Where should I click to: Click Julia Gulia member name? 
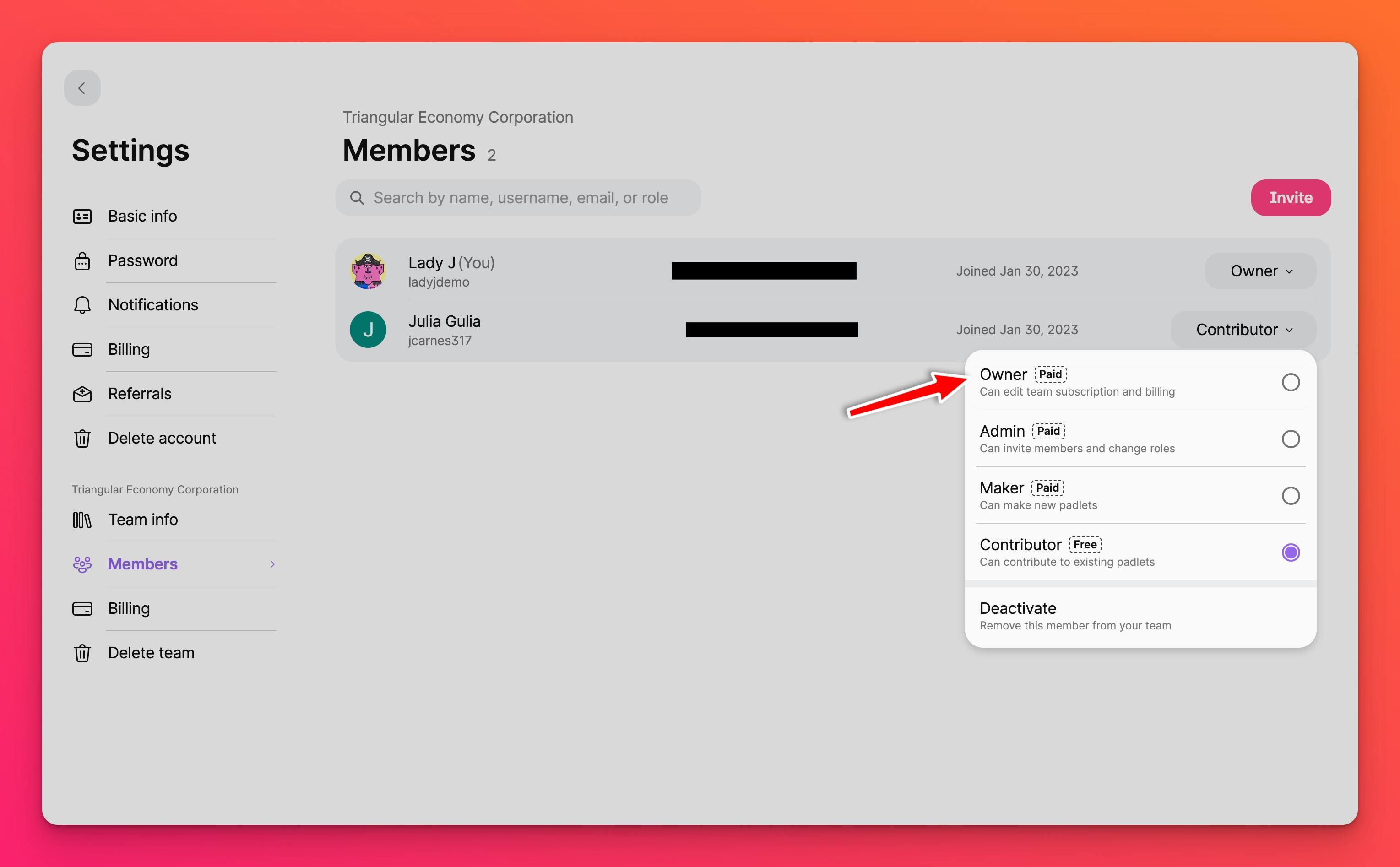(x=444, y=321)
